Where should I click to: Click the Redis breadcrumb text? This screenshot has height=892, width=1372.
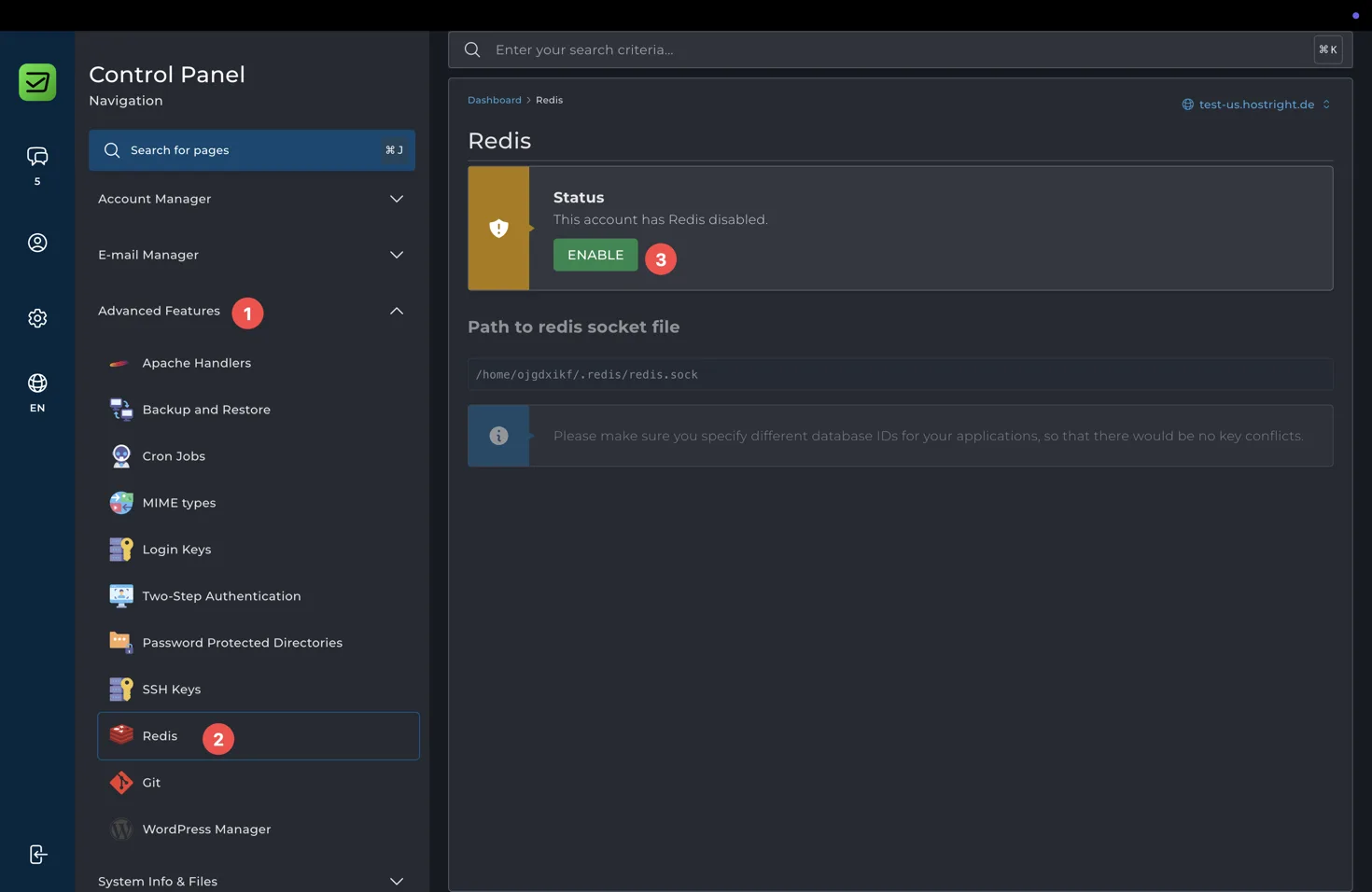(x=549, y=100)
